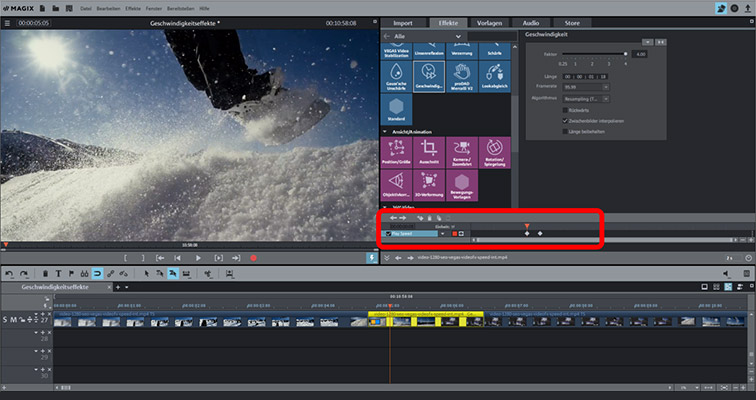This screenshot has width=756, height=400.
Task: Open the Store tab
Action: (572, 23)
